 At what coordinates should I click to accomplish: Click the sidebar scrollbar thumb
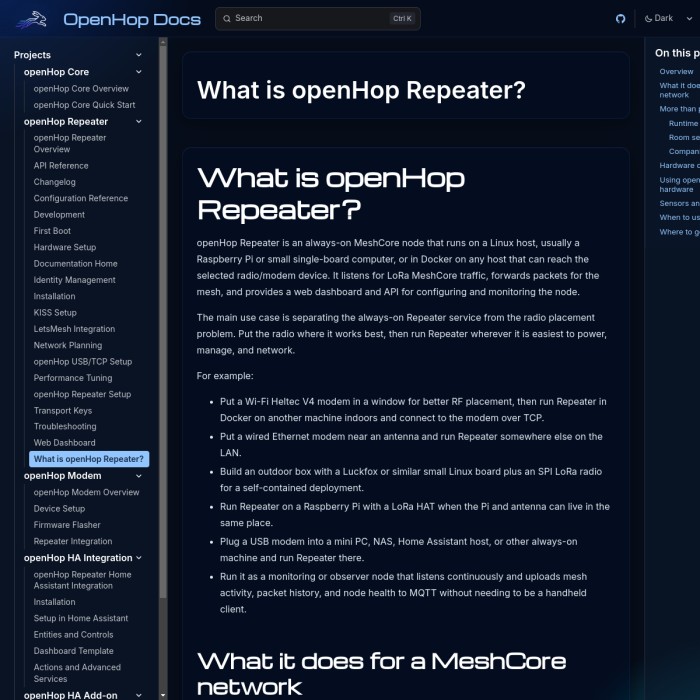pyautogui.click(x=163, y=321)
